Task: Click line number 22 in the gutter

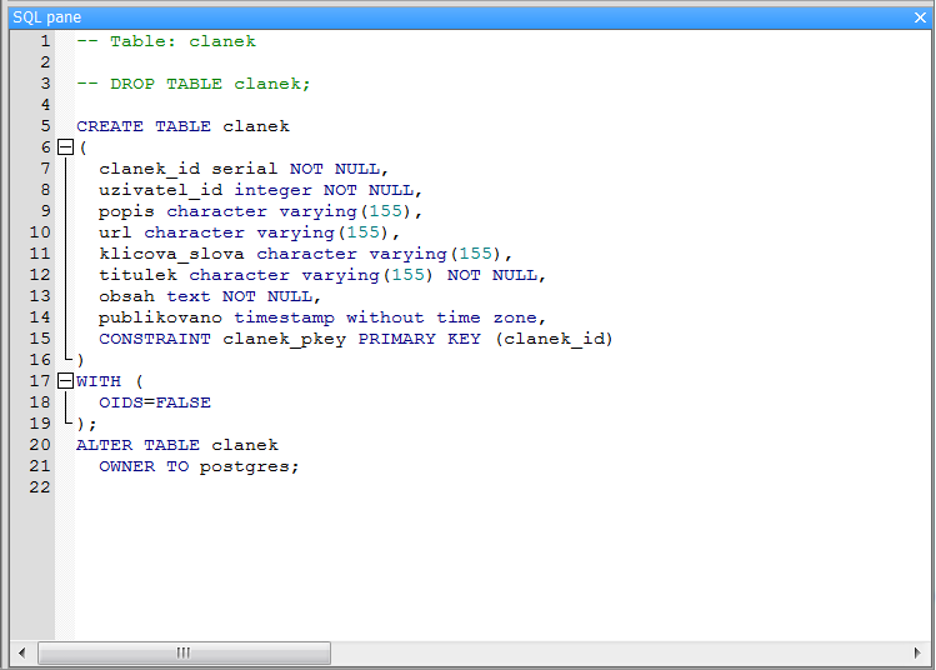Action: click(40, 487)
